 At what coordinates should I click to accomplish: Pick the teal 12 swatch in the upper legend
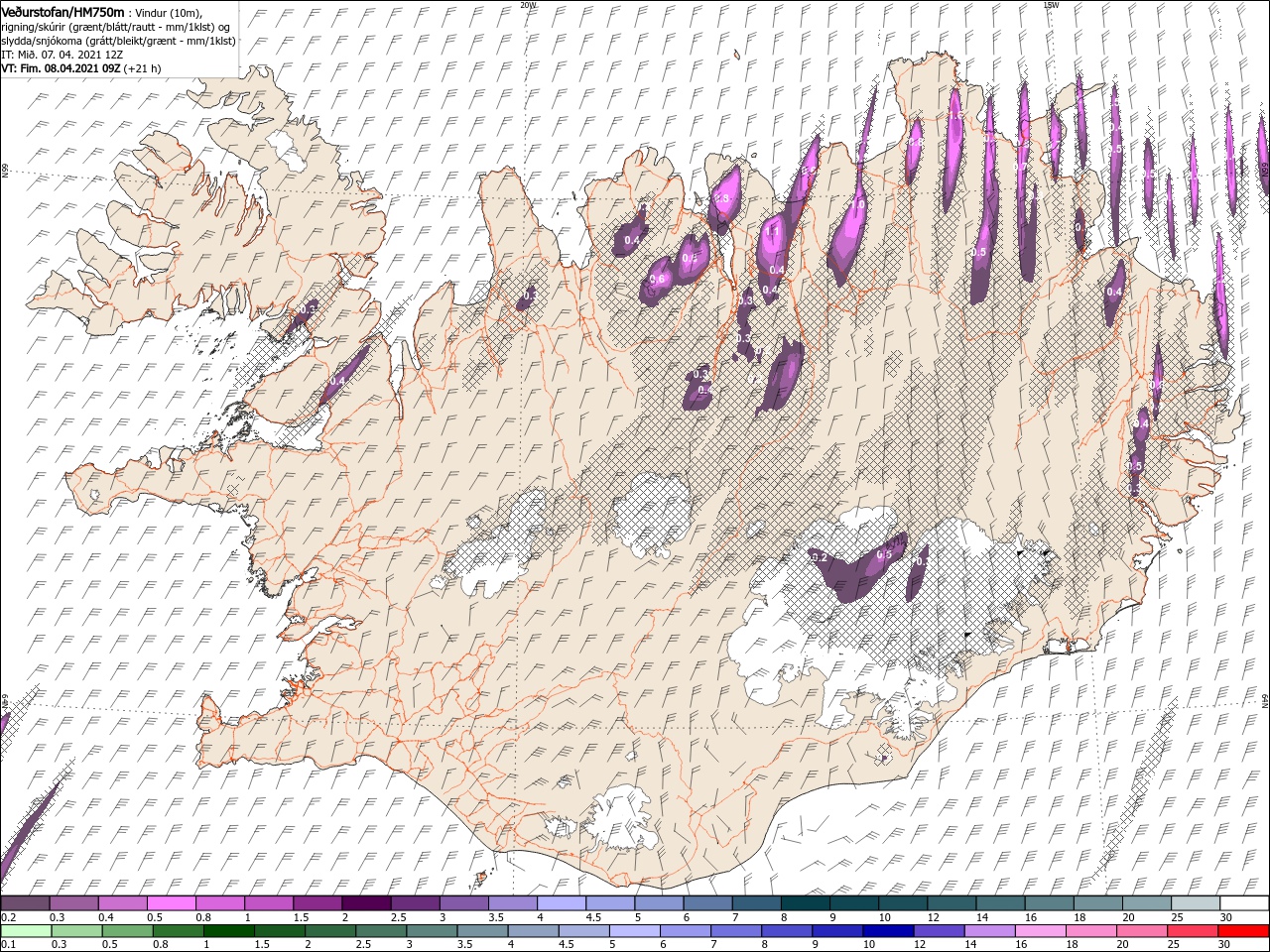click(952, 903)
